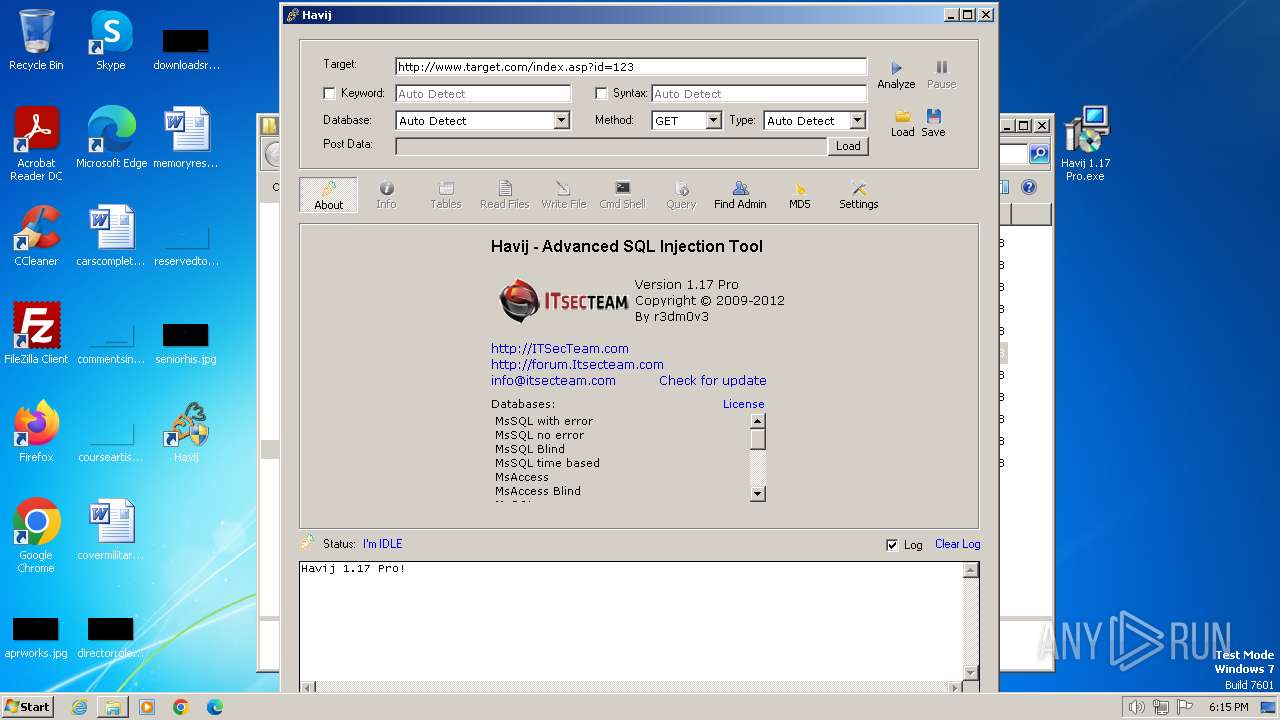Open Google Chrome desktop shortcut

click(36, 536)
